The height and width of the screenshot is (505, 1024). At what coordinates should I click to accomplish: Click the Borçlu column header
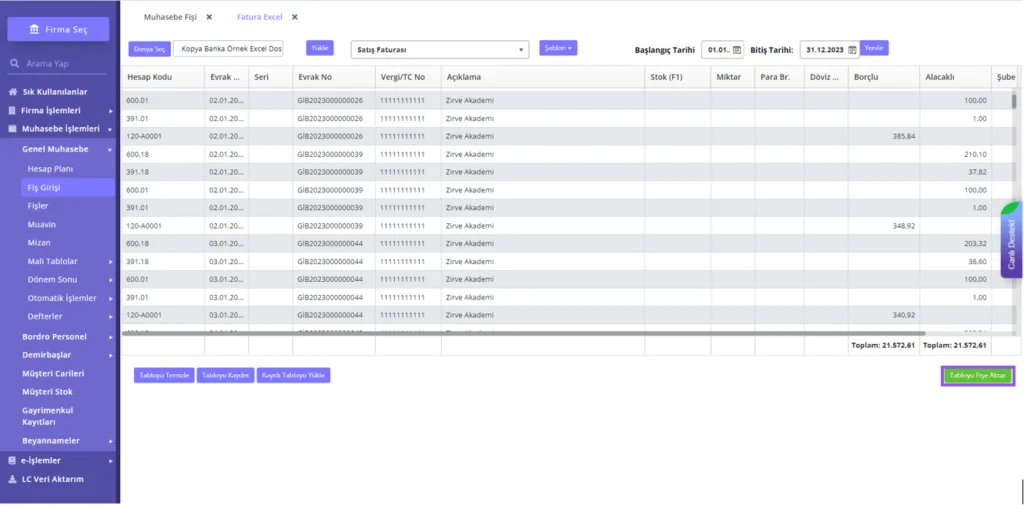click(884, 77)
